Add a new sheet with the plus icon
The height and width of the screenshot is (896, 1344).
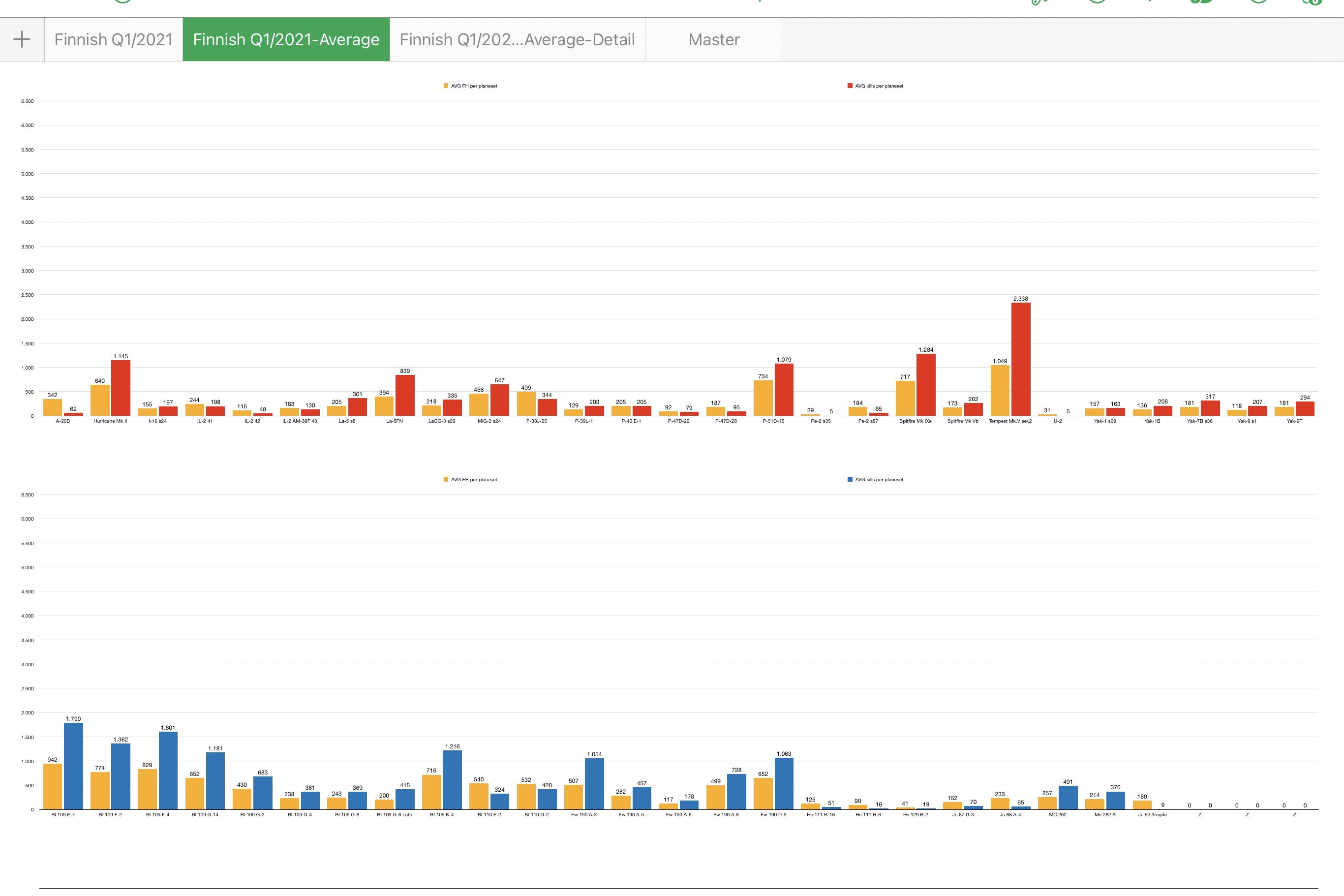22,39
